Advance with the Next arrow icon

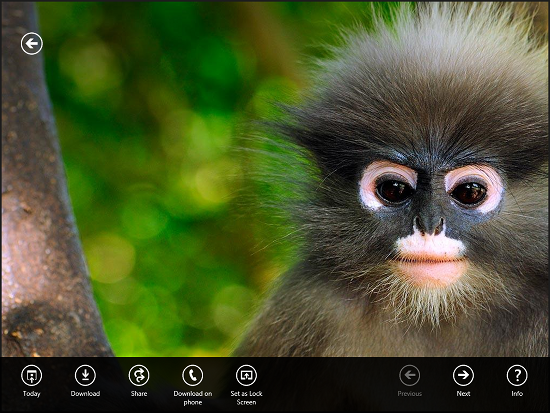pos(463,375)
